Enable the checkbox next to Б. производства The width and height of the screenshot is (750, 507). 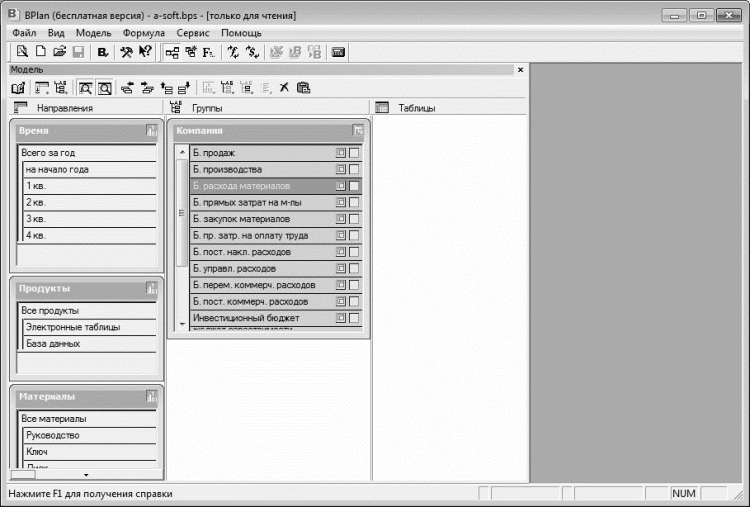coord(354,170)
